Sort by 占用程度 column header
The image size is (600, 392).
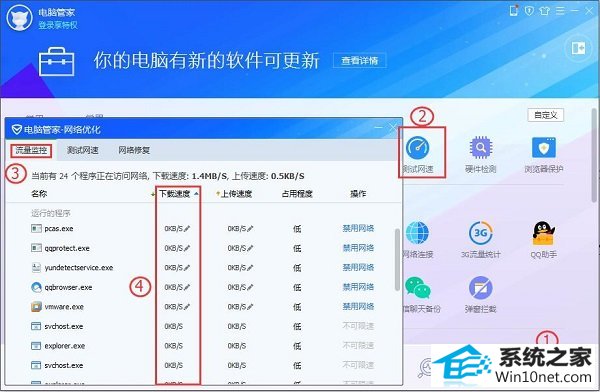coord(297,194)
